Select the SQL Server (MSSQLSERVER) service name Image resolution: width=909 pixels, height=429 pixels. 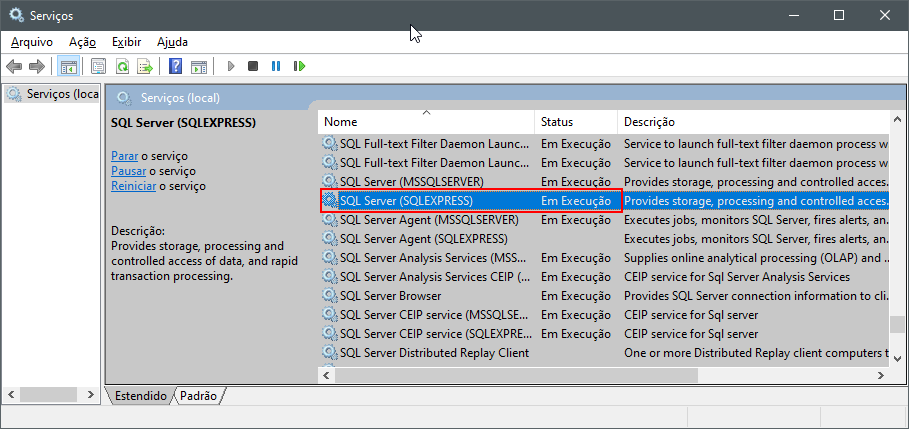tap(412, 181)
